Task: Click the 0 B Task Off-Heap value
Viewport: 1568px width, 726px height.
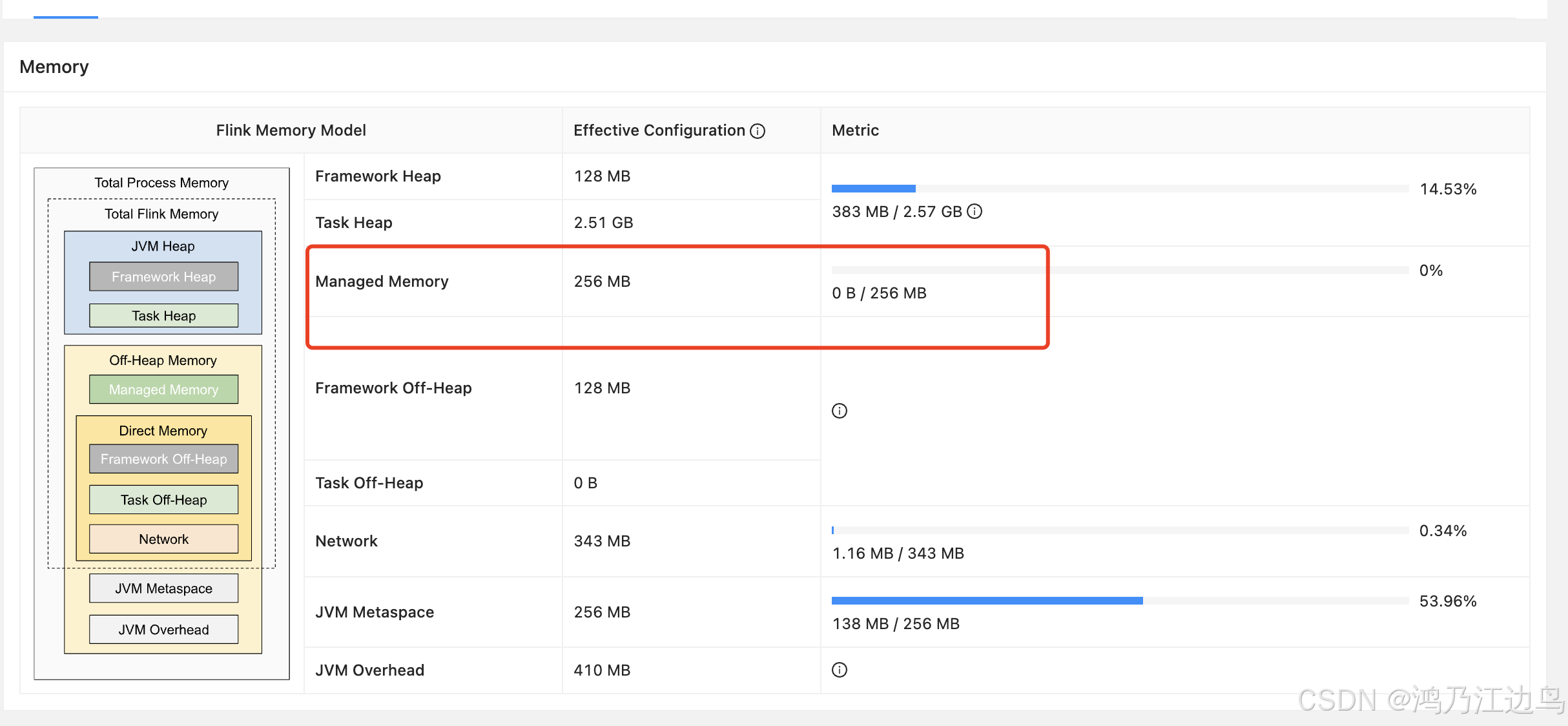Action: pos(586,483)
